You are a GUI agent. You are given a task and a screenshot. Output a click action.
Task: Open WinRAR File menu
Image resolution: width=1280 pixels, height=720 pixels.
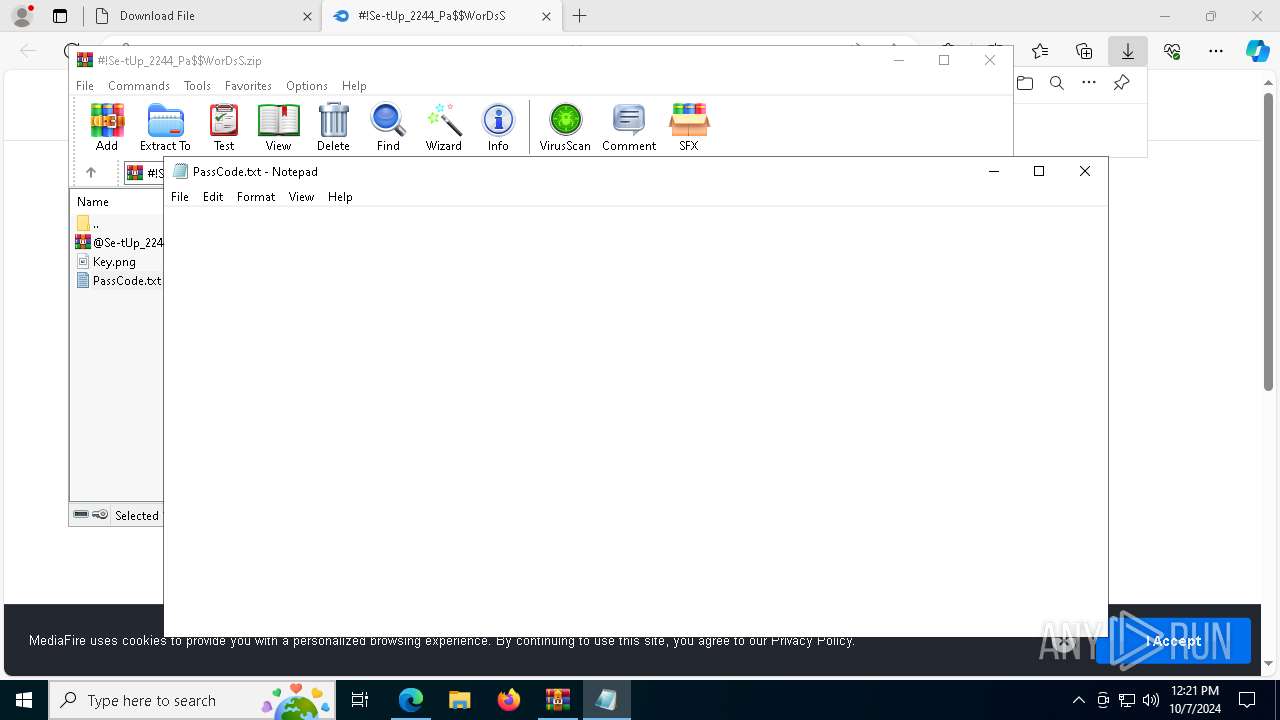[x=85, y=86]
